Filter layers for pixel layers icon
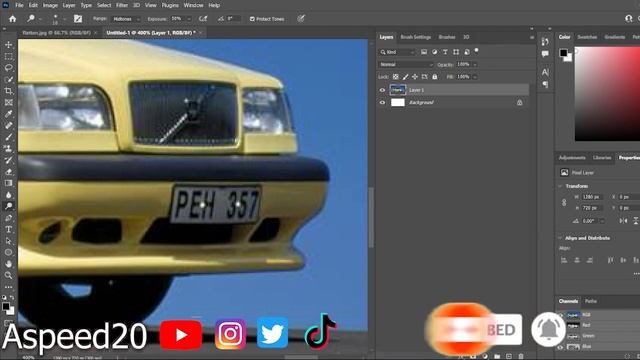 point(424,52)
